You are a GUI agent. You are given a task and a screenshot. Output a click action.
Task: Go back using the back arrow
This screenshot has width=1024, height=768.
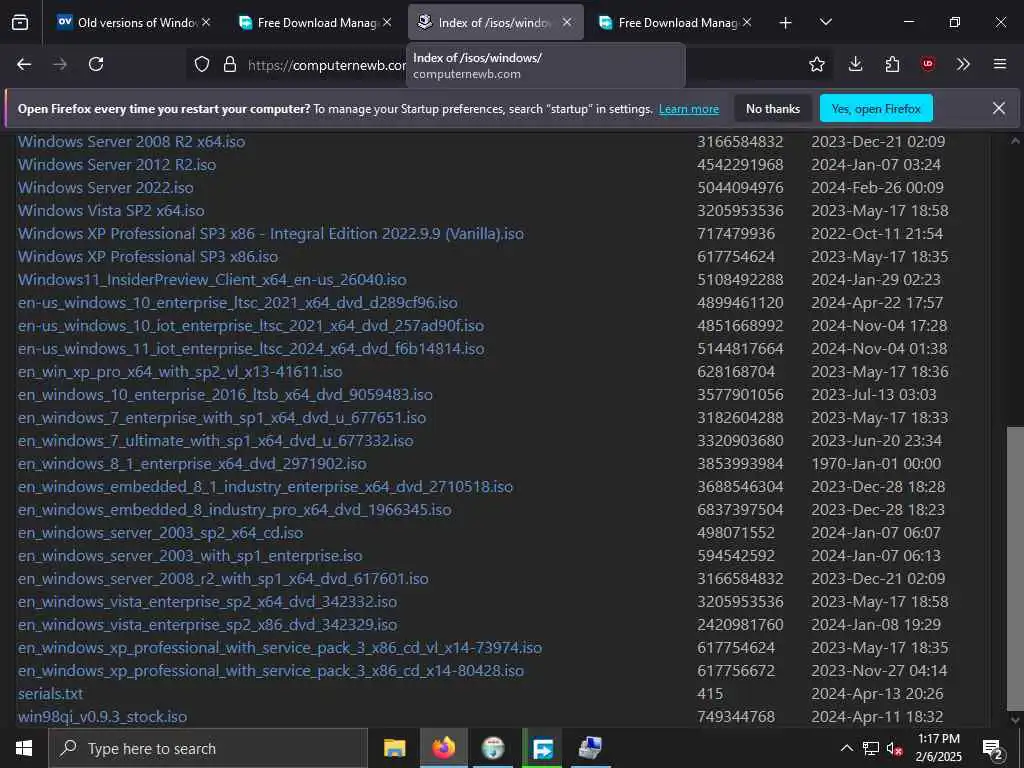click(x=24, y=64)
